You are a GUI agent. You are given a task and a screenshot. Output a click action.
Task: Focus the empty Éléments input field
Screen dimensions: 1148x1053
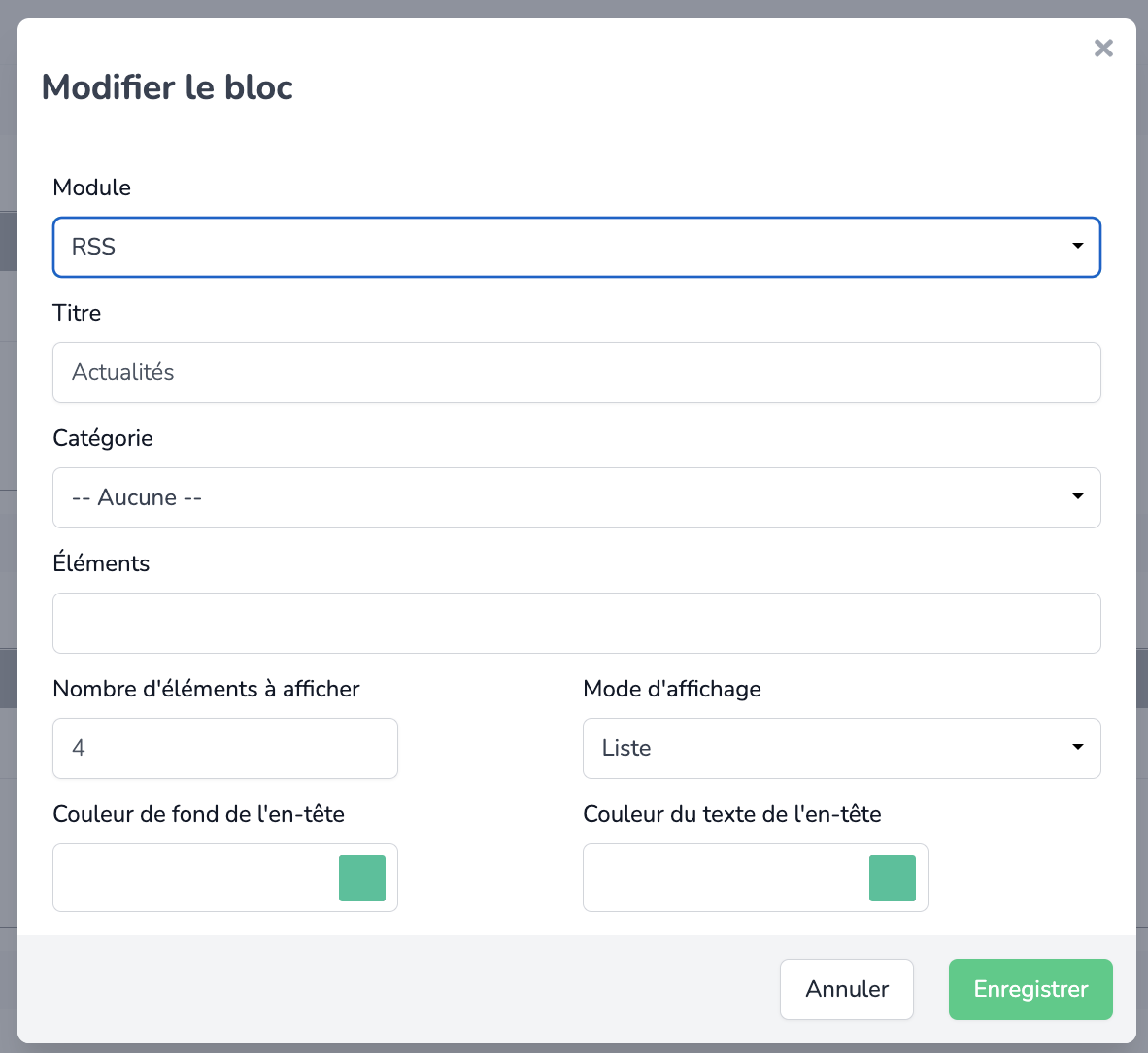click(576, 623)
